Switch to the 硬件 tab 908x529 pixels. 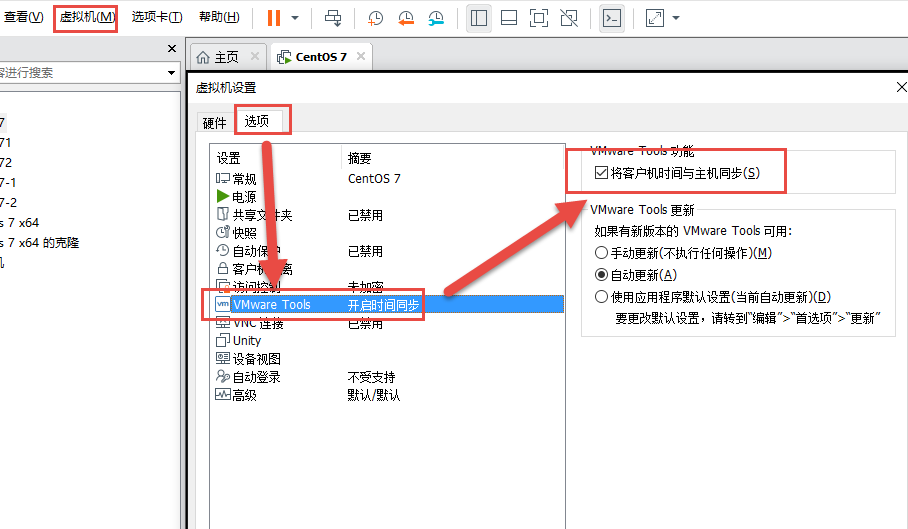tap(215, 123)
